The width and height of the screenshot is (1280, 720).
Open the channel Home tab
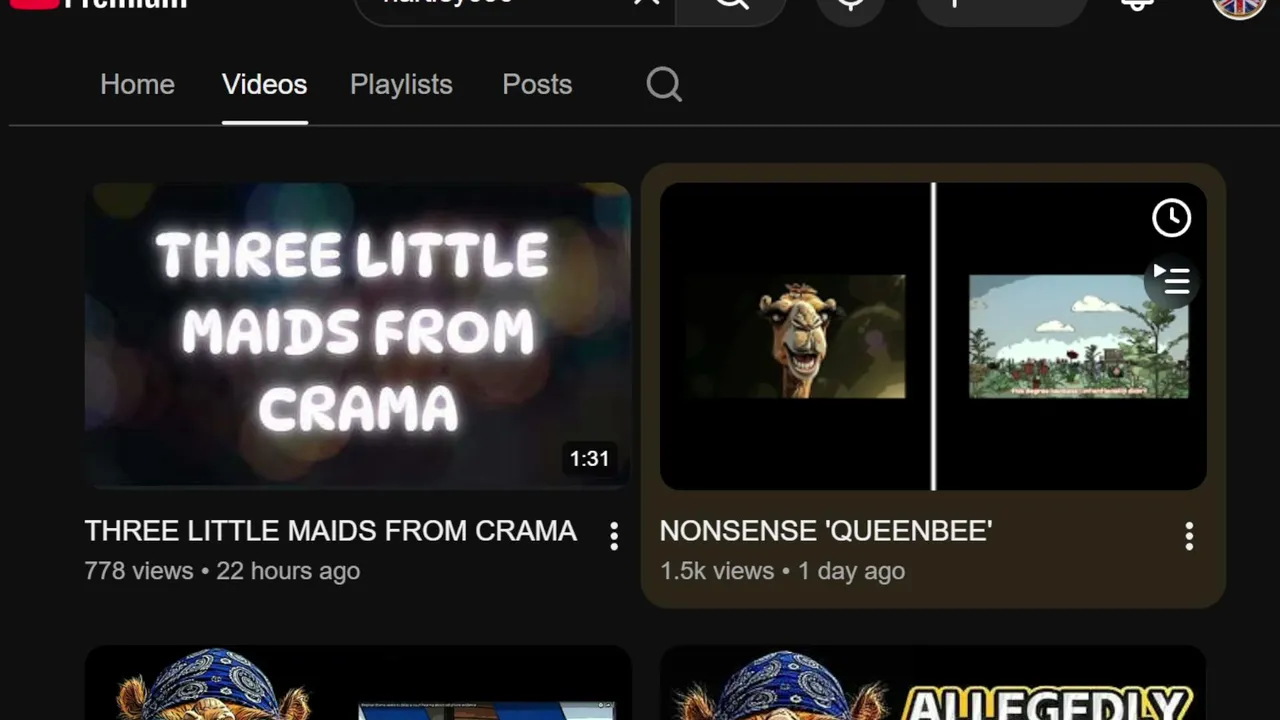point(137,84)
